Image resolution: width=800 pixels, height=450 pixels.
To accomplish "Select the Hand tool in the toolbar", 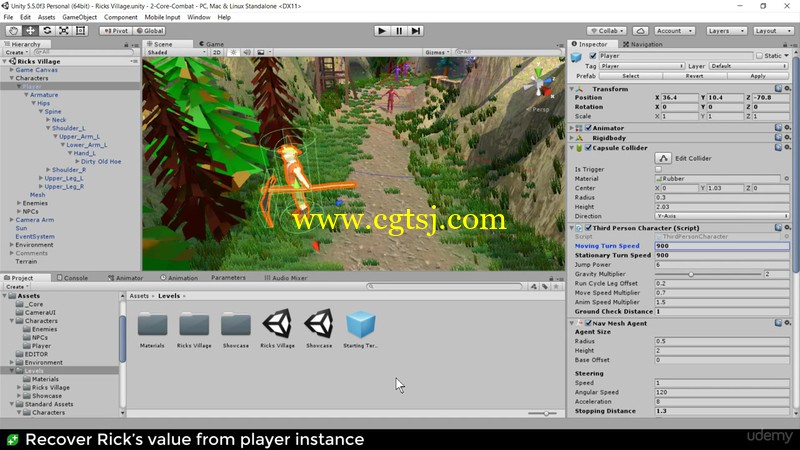I will point(13,31).
